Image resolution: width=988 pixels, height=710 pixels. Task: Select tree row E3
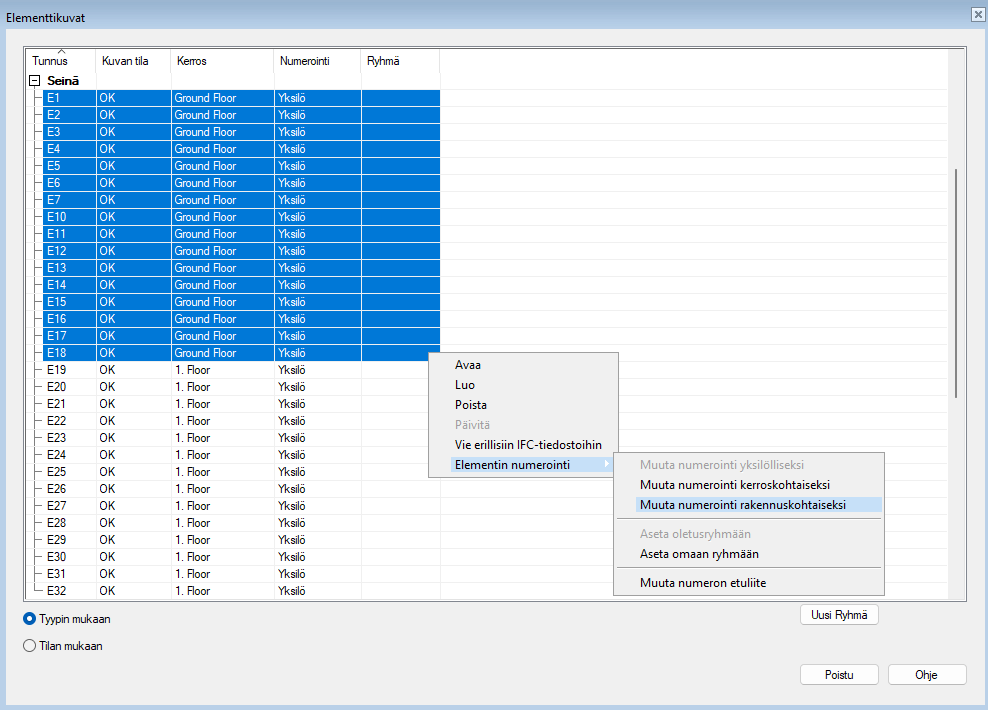(x=242, y=132)
